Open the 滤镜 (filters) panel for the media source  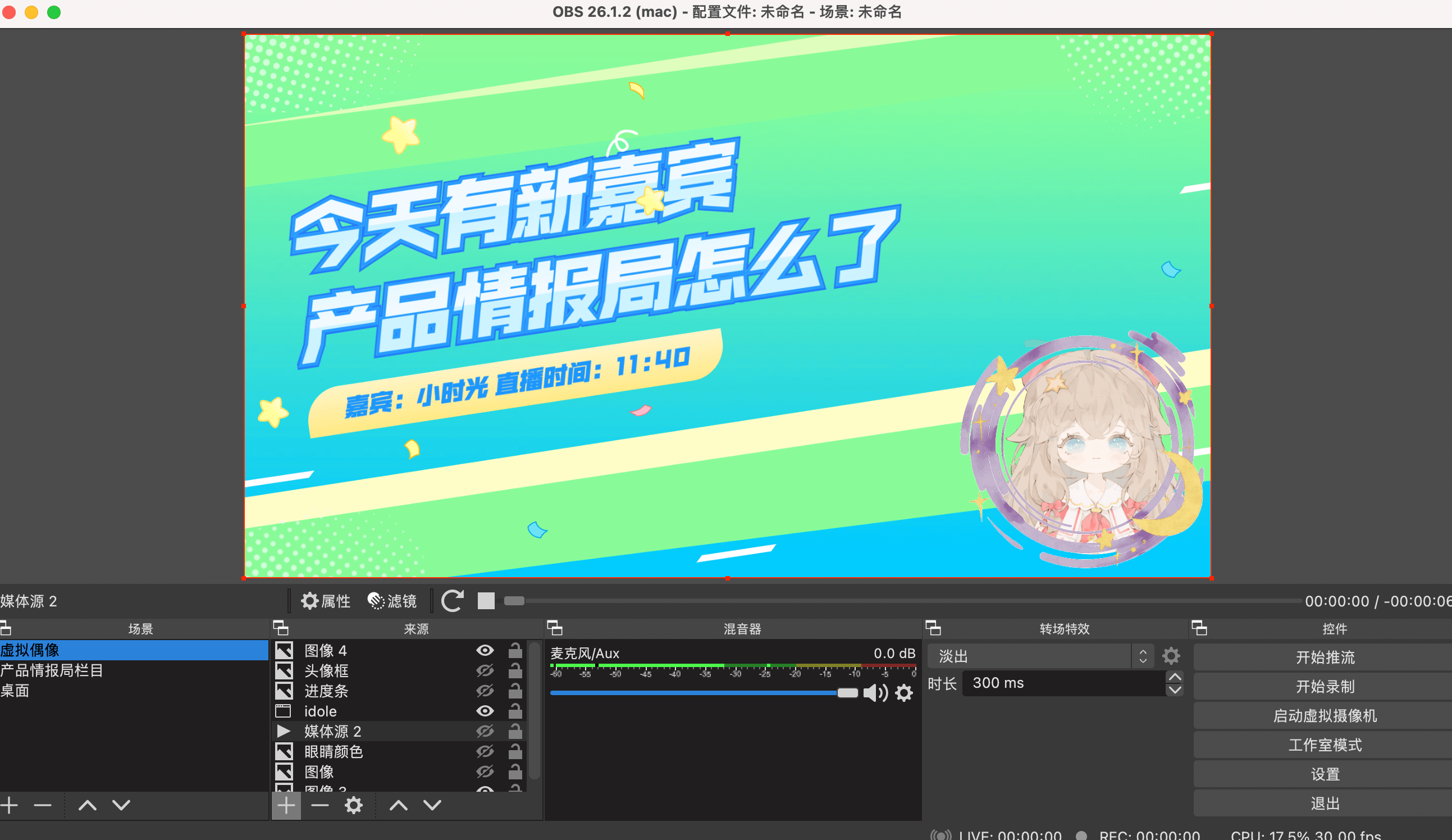392,601
